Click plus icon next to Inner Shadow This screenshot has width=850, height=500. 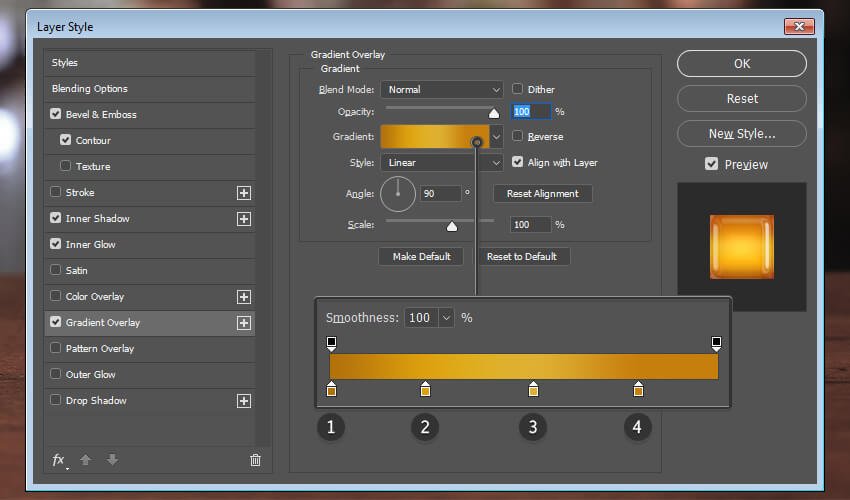(x=244, y=219)
